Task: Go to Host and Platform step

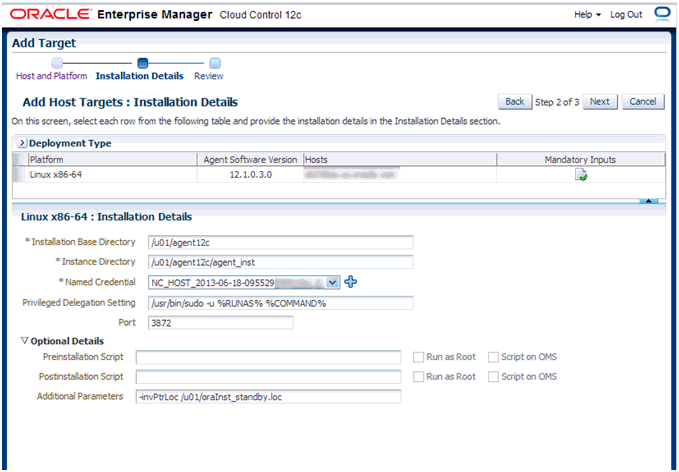Action: click(x=52, y=76)
